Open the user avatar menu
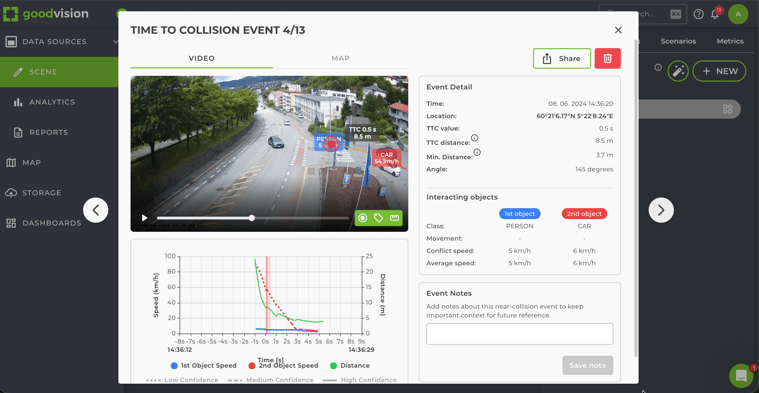759x393 pixels. point(738,14)
